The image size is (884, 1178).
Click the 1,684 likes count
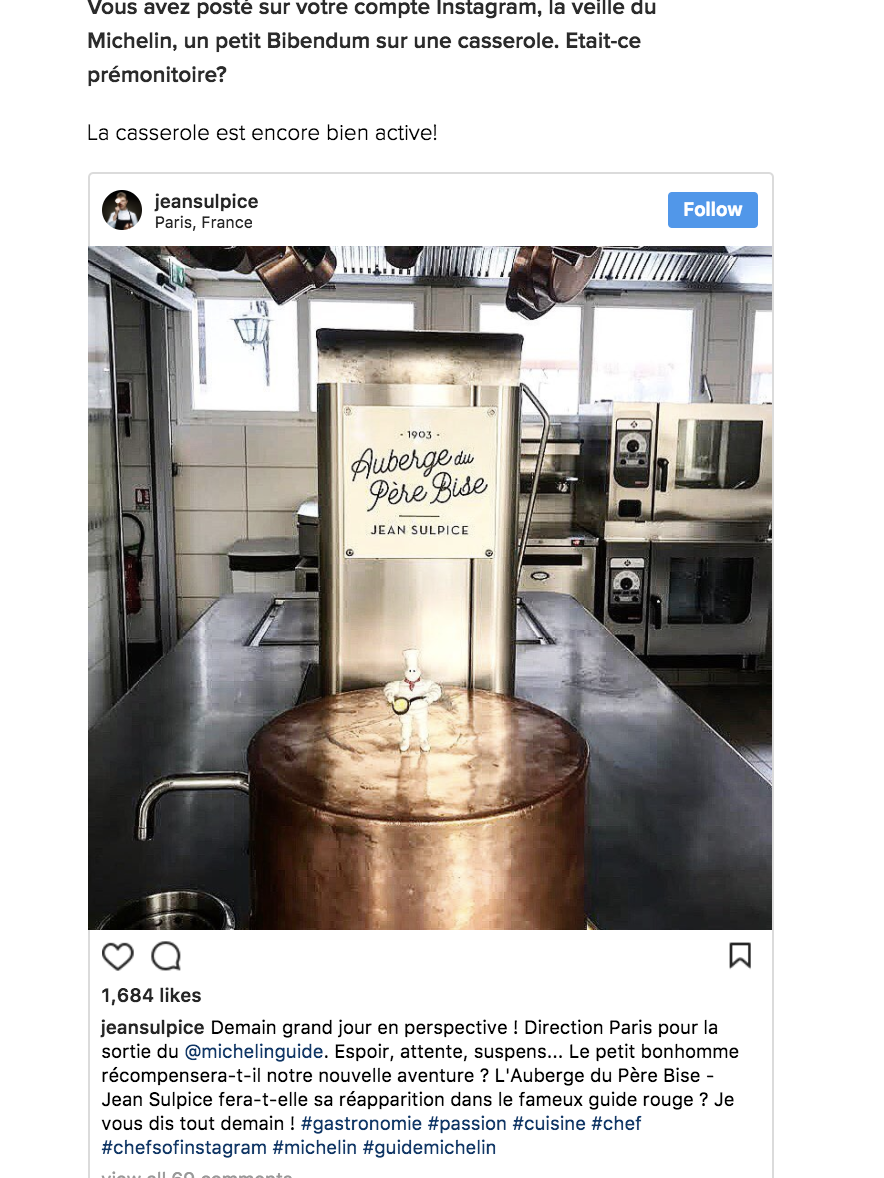point(151,995)
